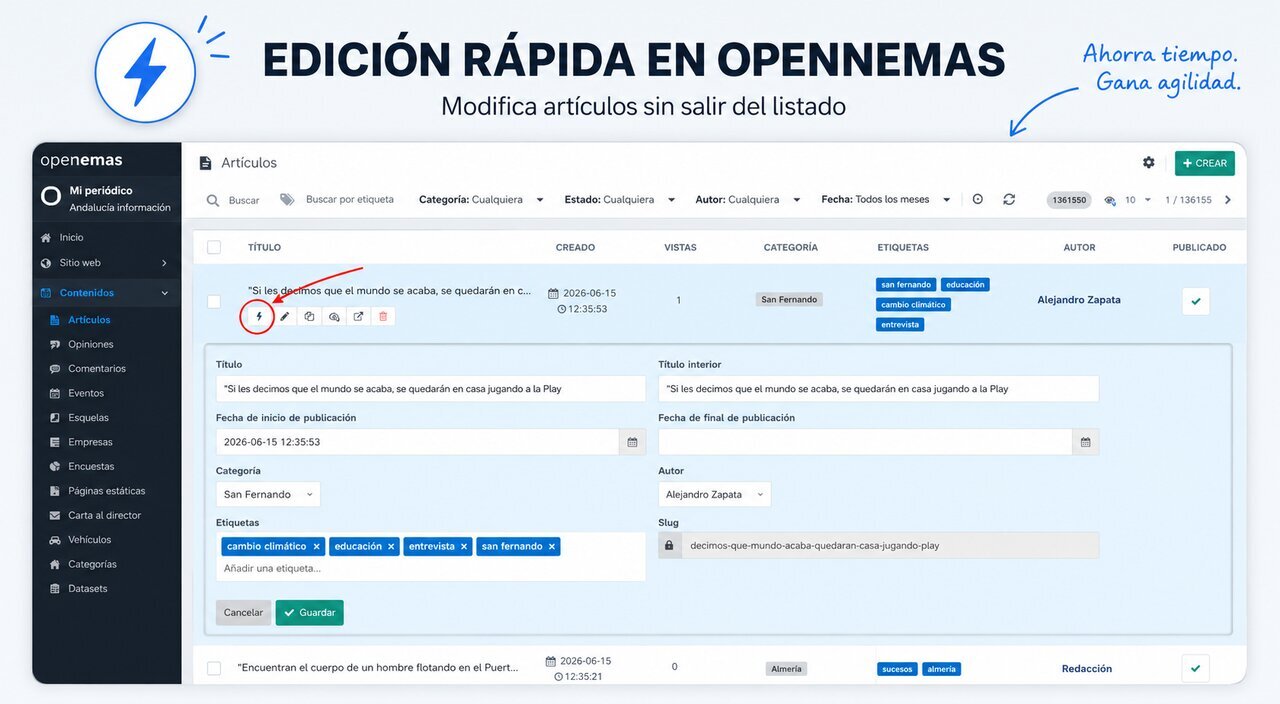Open calendar for Fecha de inicio de publicación

pos(632,441)
